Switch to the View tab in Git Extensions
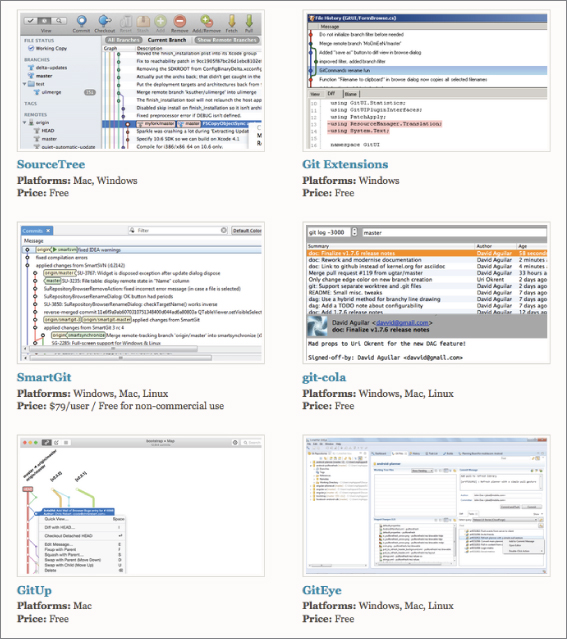 tap(315, 94)
